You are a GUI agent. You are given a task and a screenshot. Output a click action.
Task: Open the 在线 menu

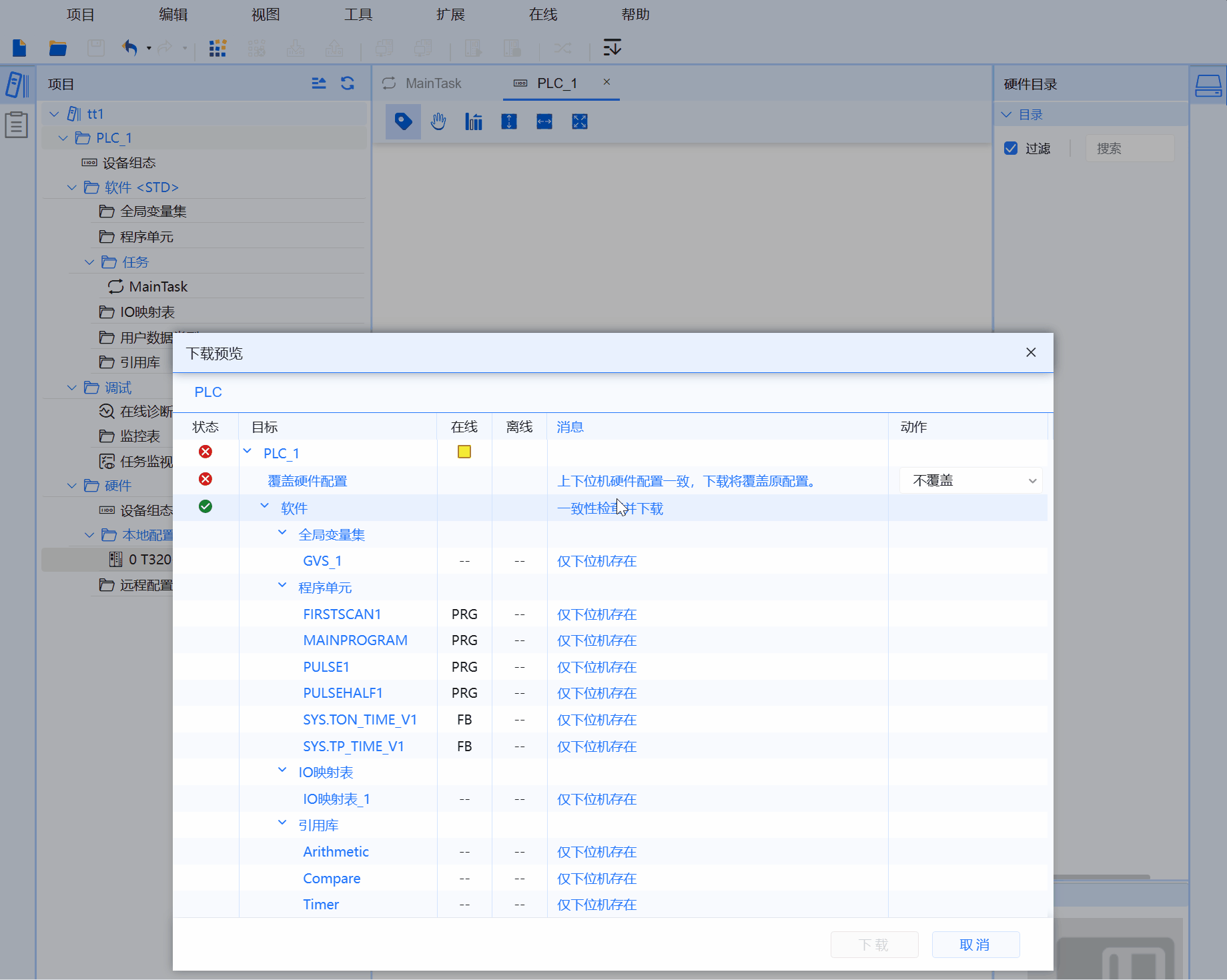542,15
